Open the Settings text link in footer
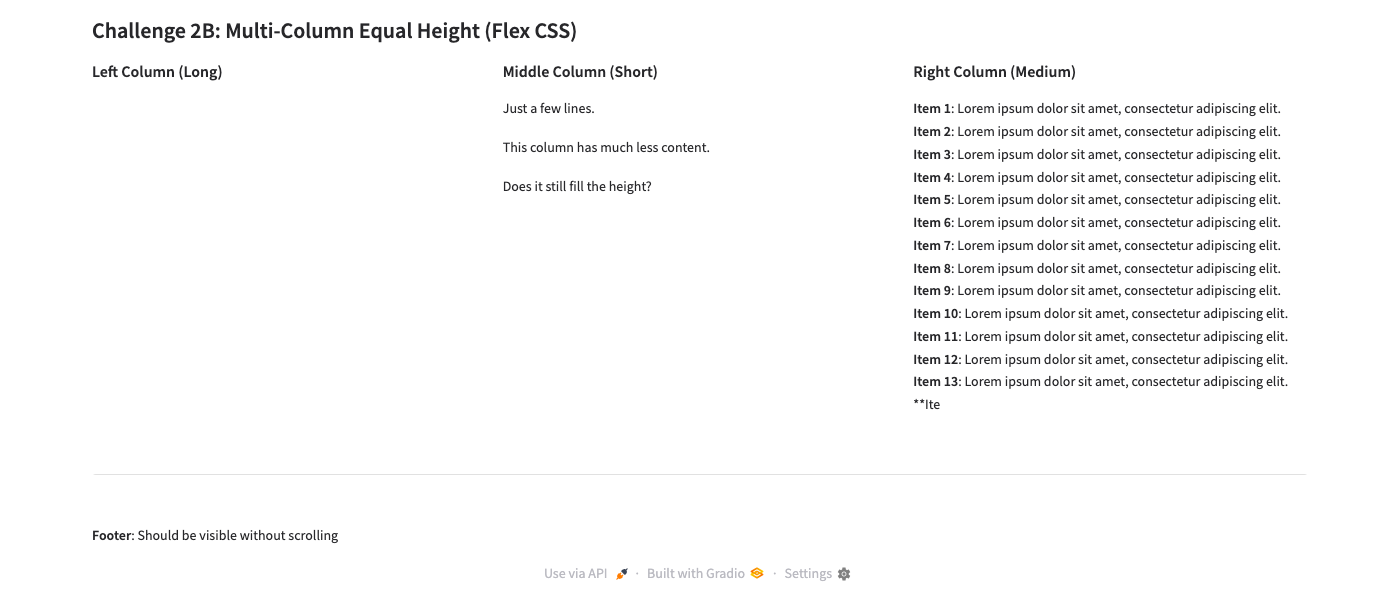The width and height of the screenshot is (1400, 600). tap(808, 574)
